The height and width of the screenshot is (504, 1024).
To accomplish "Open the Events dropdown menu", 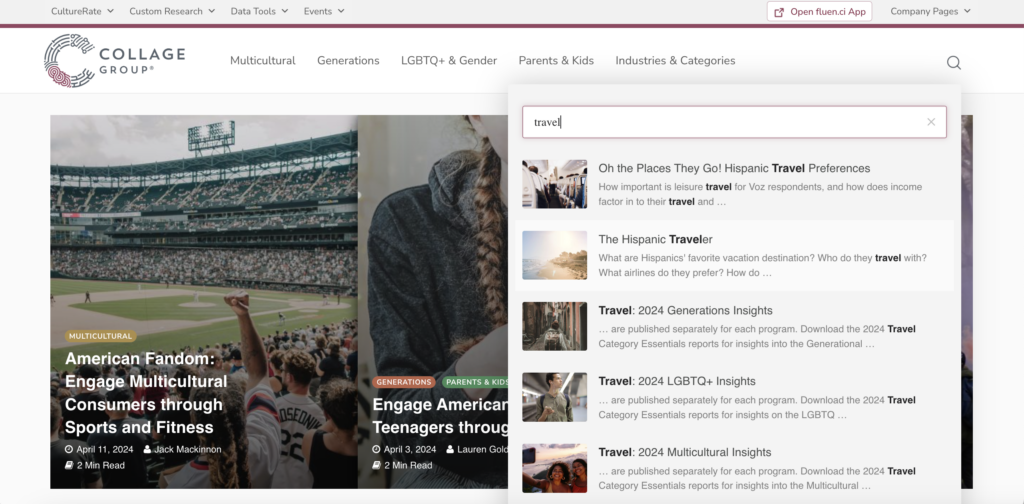I will pyautogui.click(x=324, y=11).
